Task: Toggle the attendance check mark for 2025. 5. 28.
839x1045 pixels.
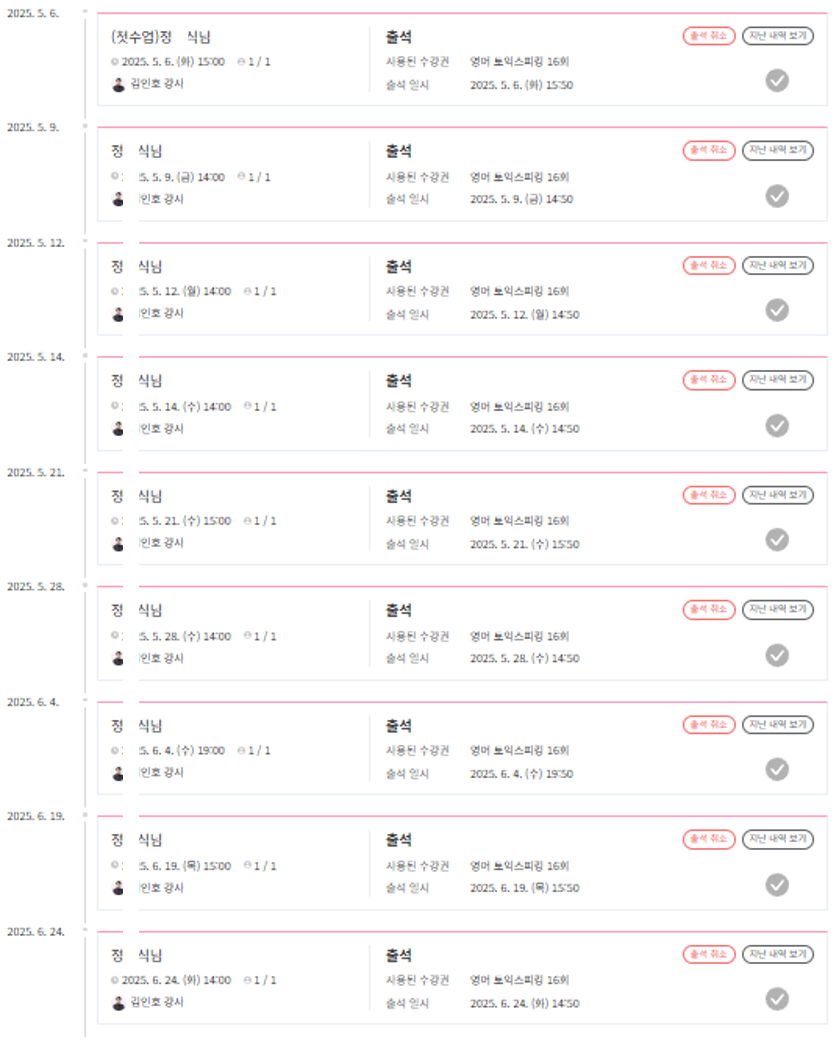Action: 777,655
